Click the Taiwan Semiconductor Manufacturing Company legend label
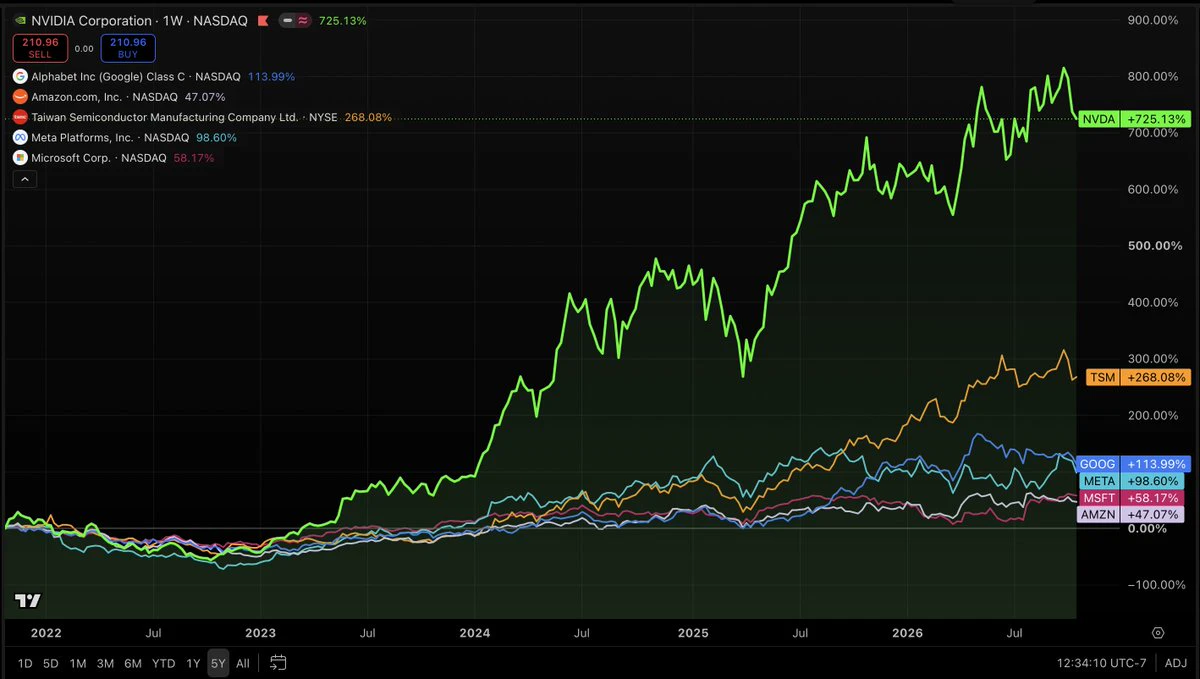Screen dimensions: 1200x679 point(165,117)
